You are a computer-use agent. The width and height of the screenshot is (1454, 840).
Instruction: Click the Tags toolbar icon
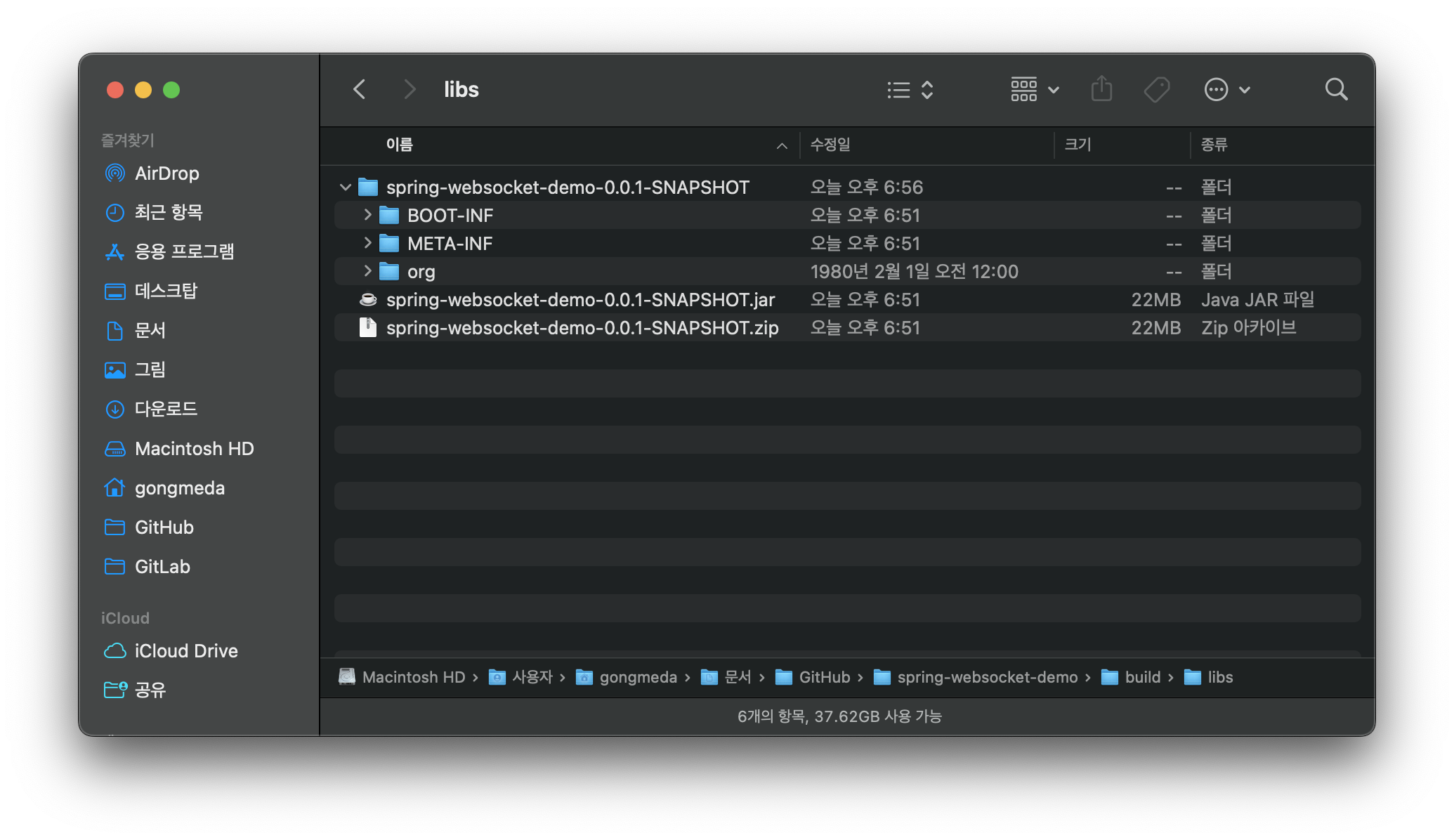pos(1157,89)
